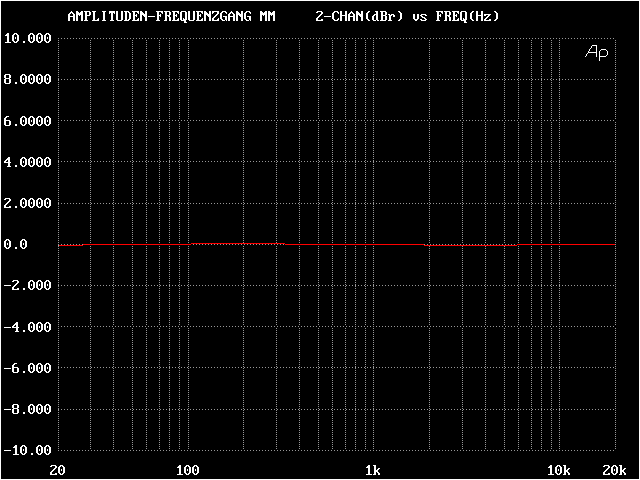Click the 10.000 top y-axis label
Image resolution: width=640 pixels, height=480 pixels.
point(28,38)
